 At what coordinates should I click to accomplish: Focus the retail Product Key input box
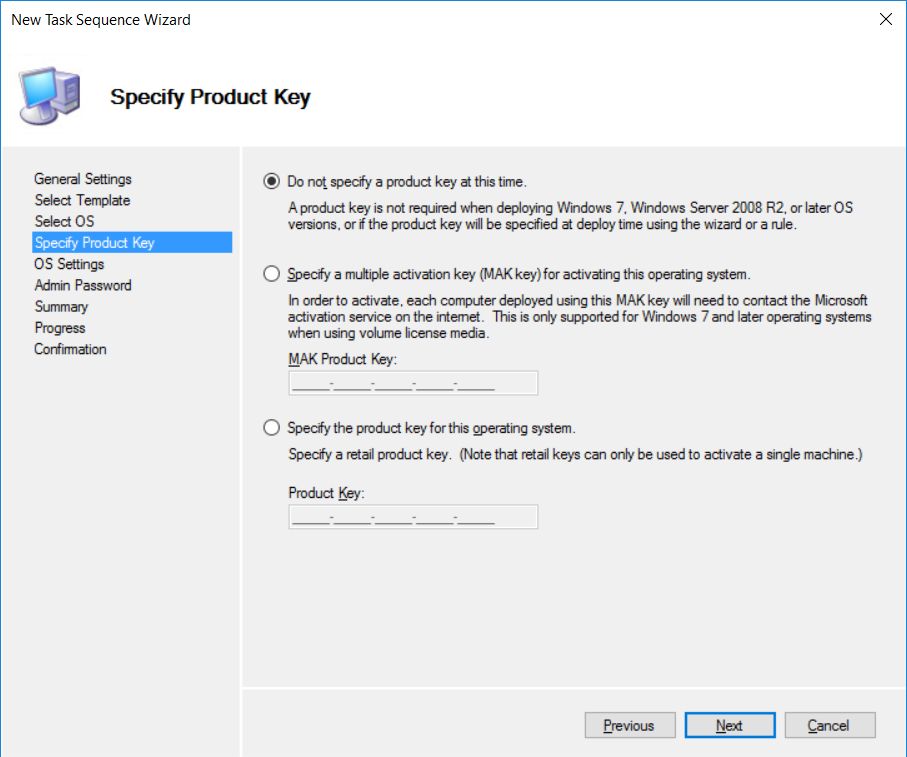[413, 516]
